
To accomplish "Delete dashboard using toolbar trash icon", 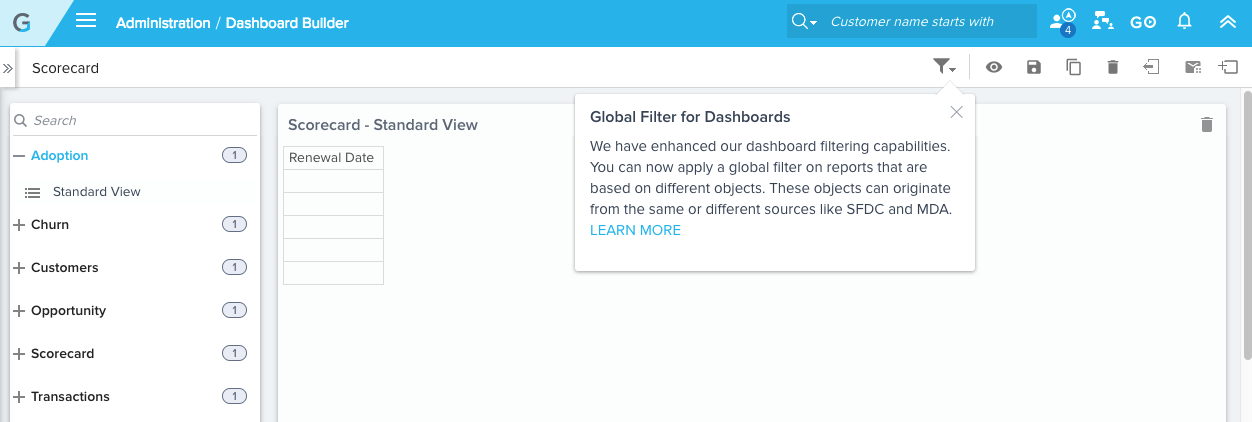I will 1112,67.
